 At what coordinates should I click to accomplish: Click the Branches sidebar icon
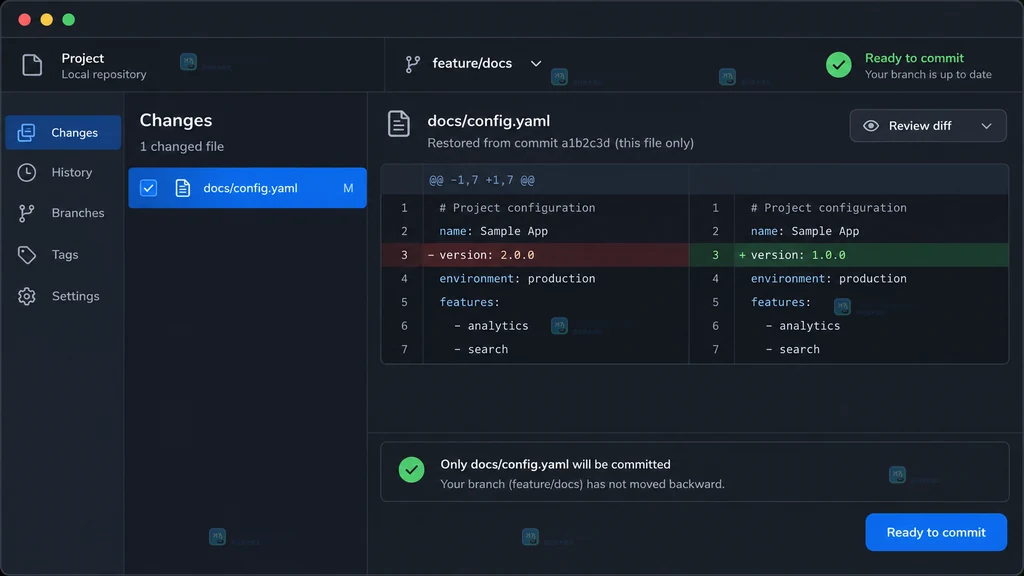click(26, 213)
